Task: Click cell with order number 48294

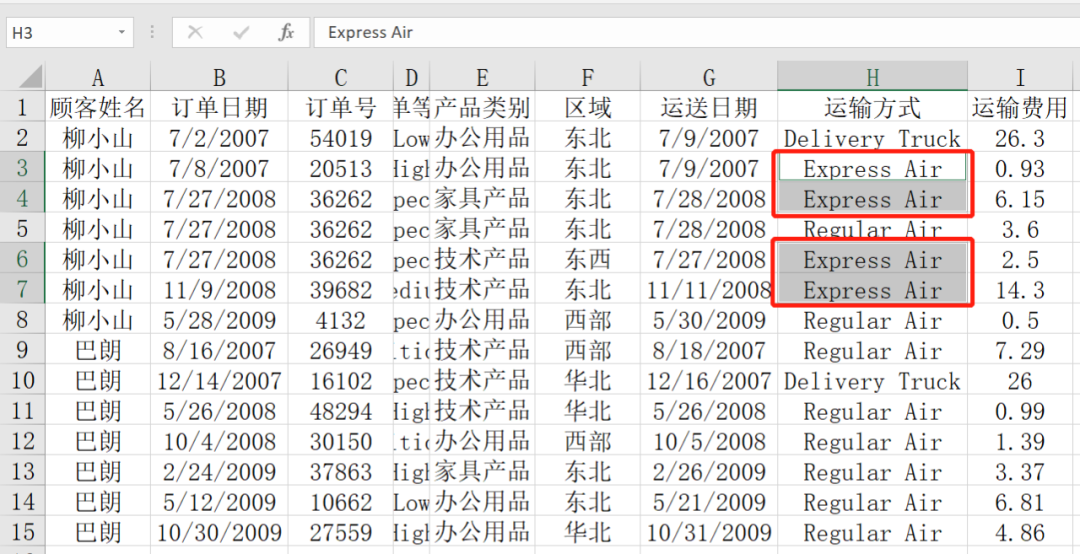Action: click(340, 411)
